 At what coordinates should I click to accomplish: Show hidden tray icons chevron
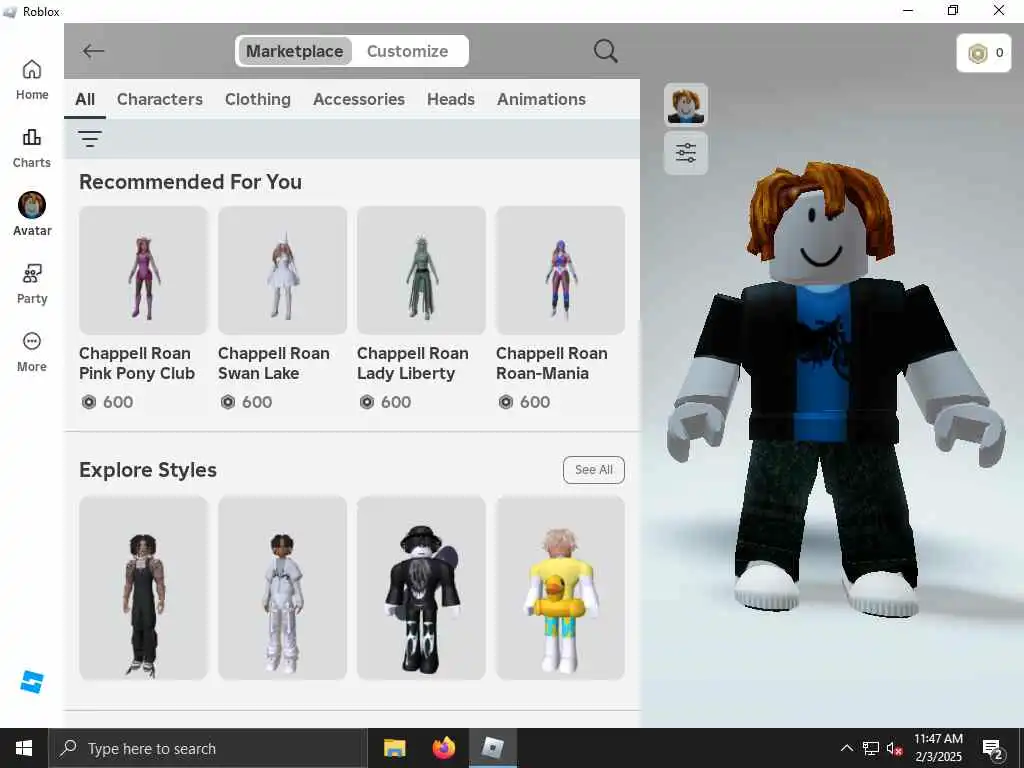coord(846,748)
